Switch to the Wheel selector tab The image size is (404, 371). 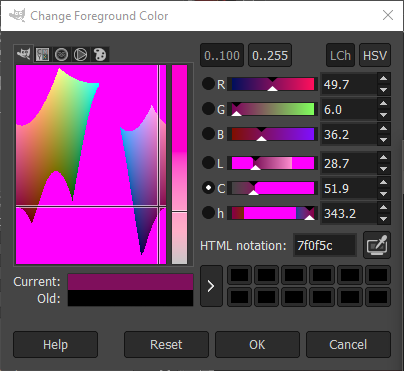click(80, 54)
